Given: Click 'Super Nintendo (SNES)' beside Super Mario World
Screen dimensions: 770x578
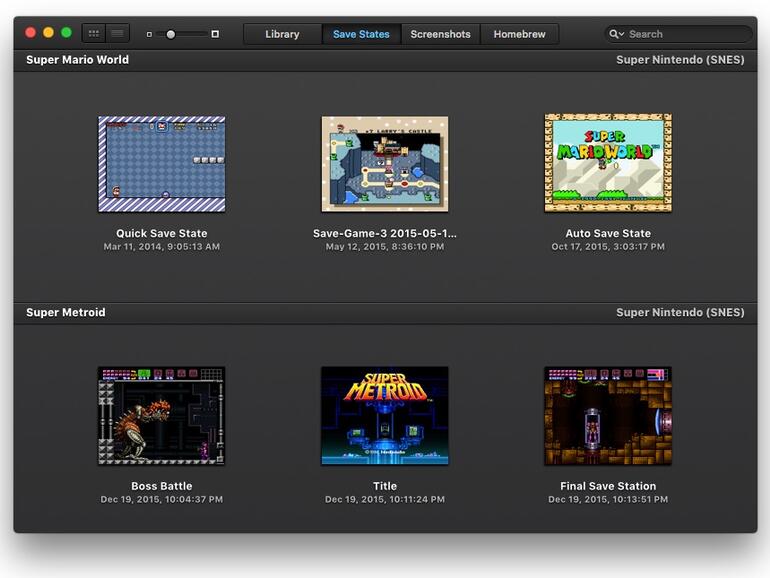Looking at the screenshot, I should 680,59.
